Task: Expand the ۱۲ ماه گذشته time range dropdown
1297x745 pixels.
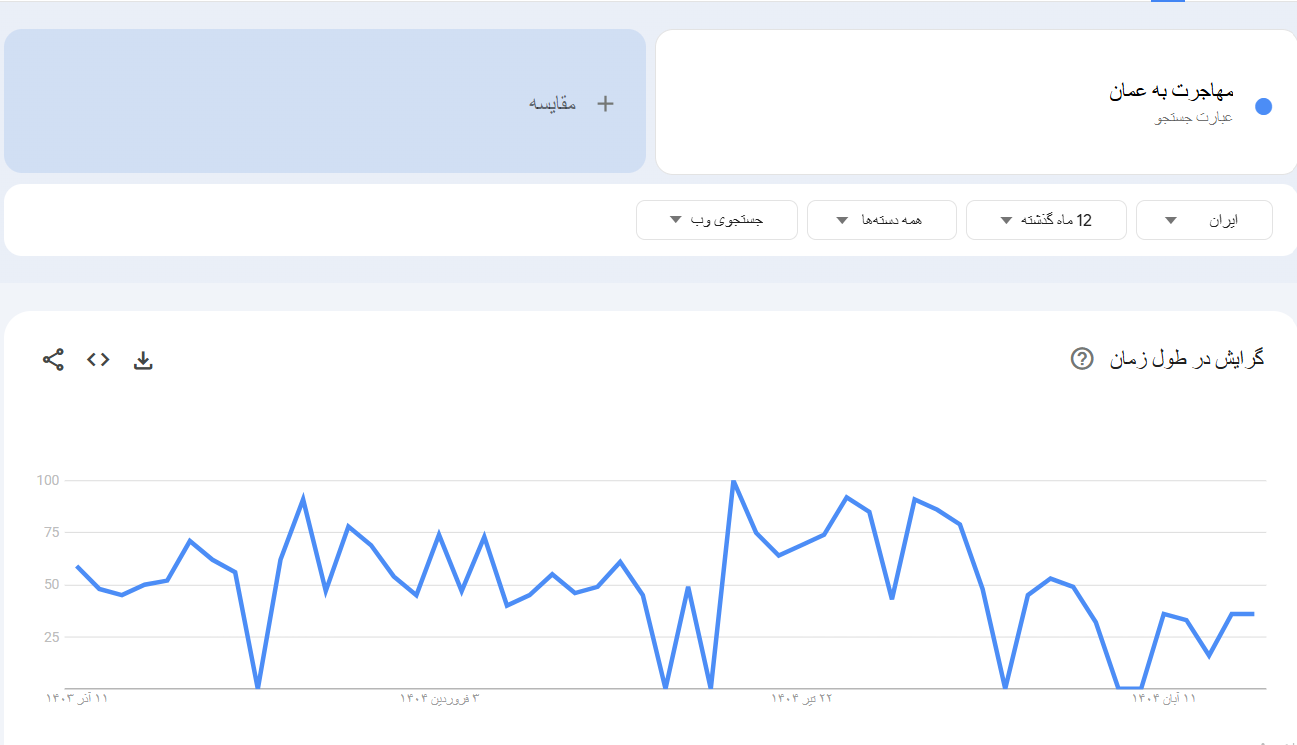Action: click(x=1046, y=220)
